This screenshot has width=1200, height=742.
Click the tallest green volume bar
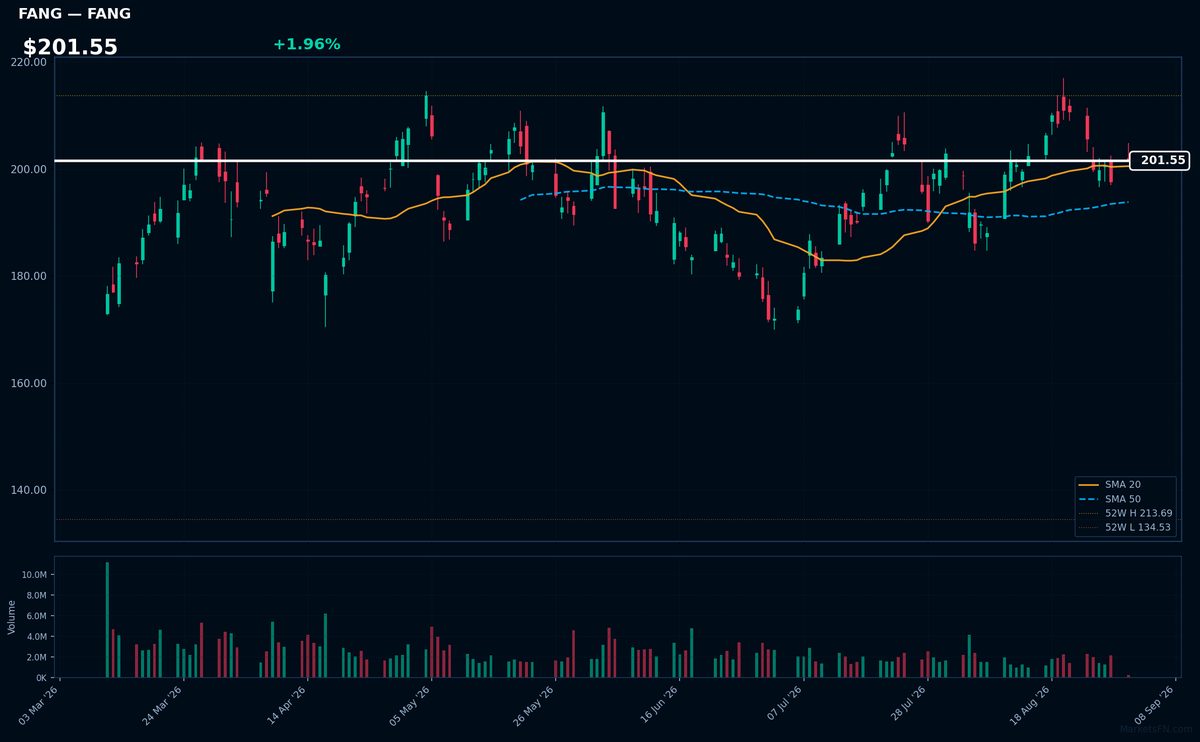[x=107, y=620]
